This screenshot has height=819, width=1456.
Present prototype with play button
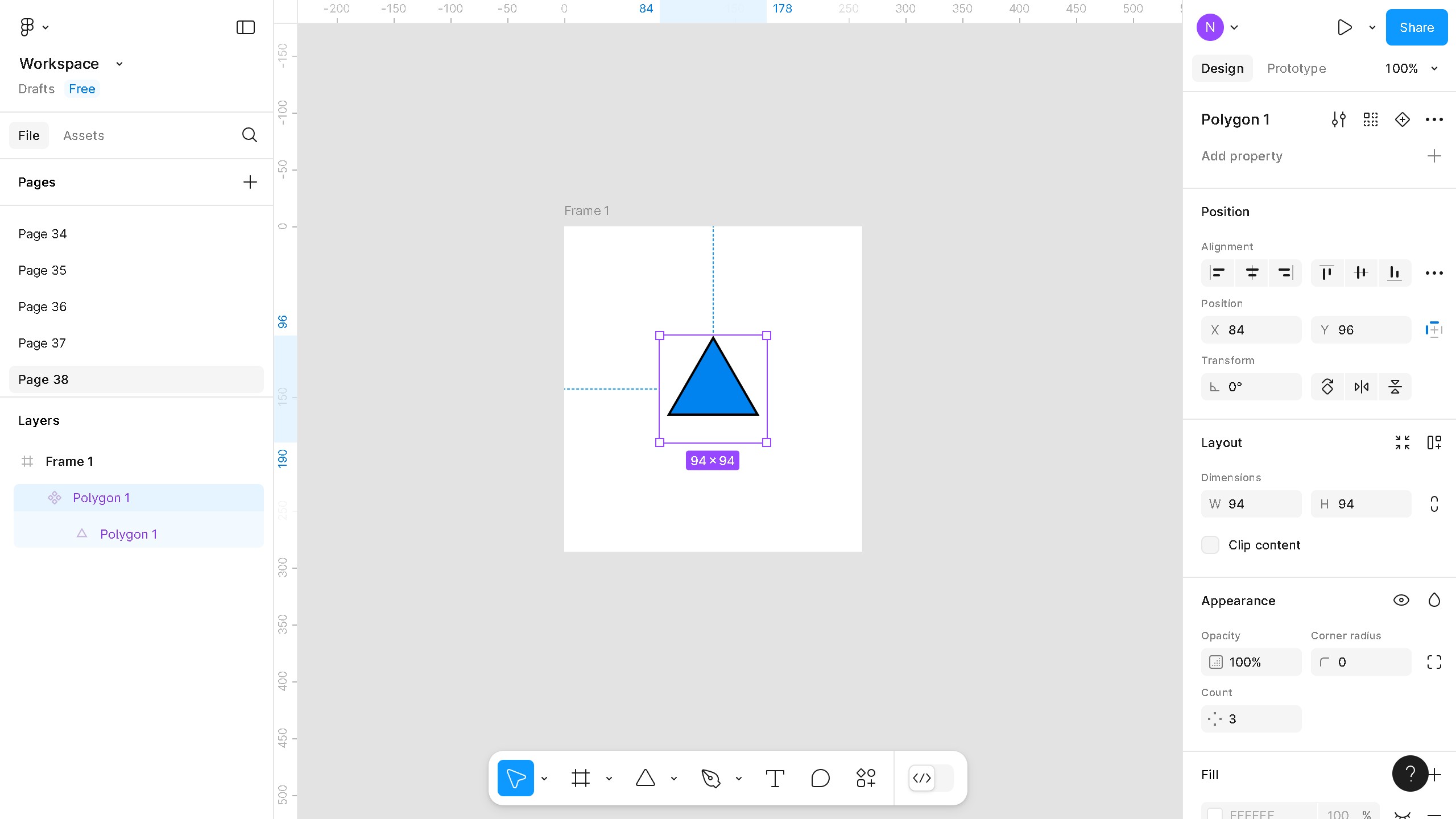1345,27
